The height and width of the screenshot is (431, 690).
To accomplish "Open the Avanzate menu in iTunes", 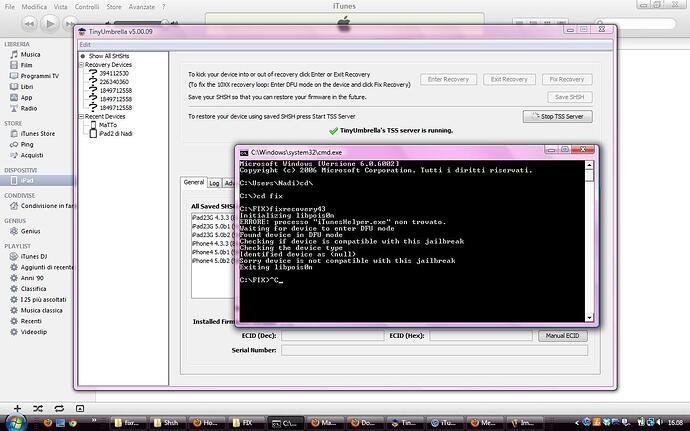I will (x=144, y=6).
